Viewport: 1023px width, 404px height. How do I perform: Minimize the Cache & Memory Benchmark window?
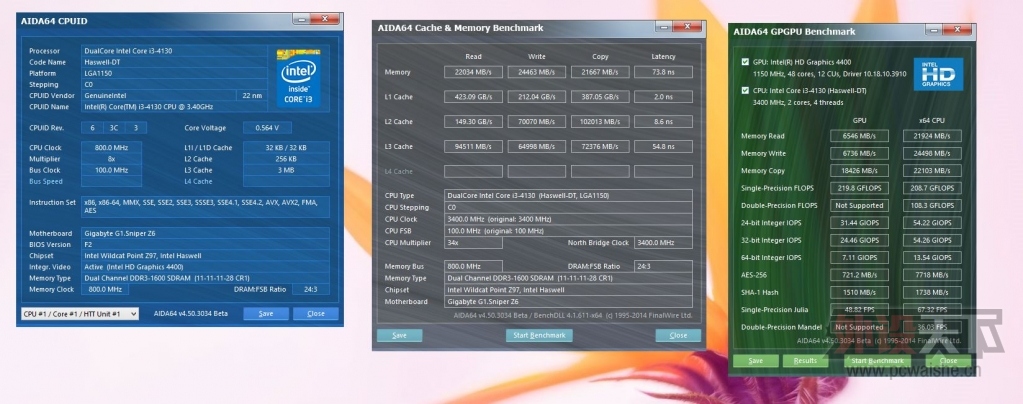pos(664,26)
